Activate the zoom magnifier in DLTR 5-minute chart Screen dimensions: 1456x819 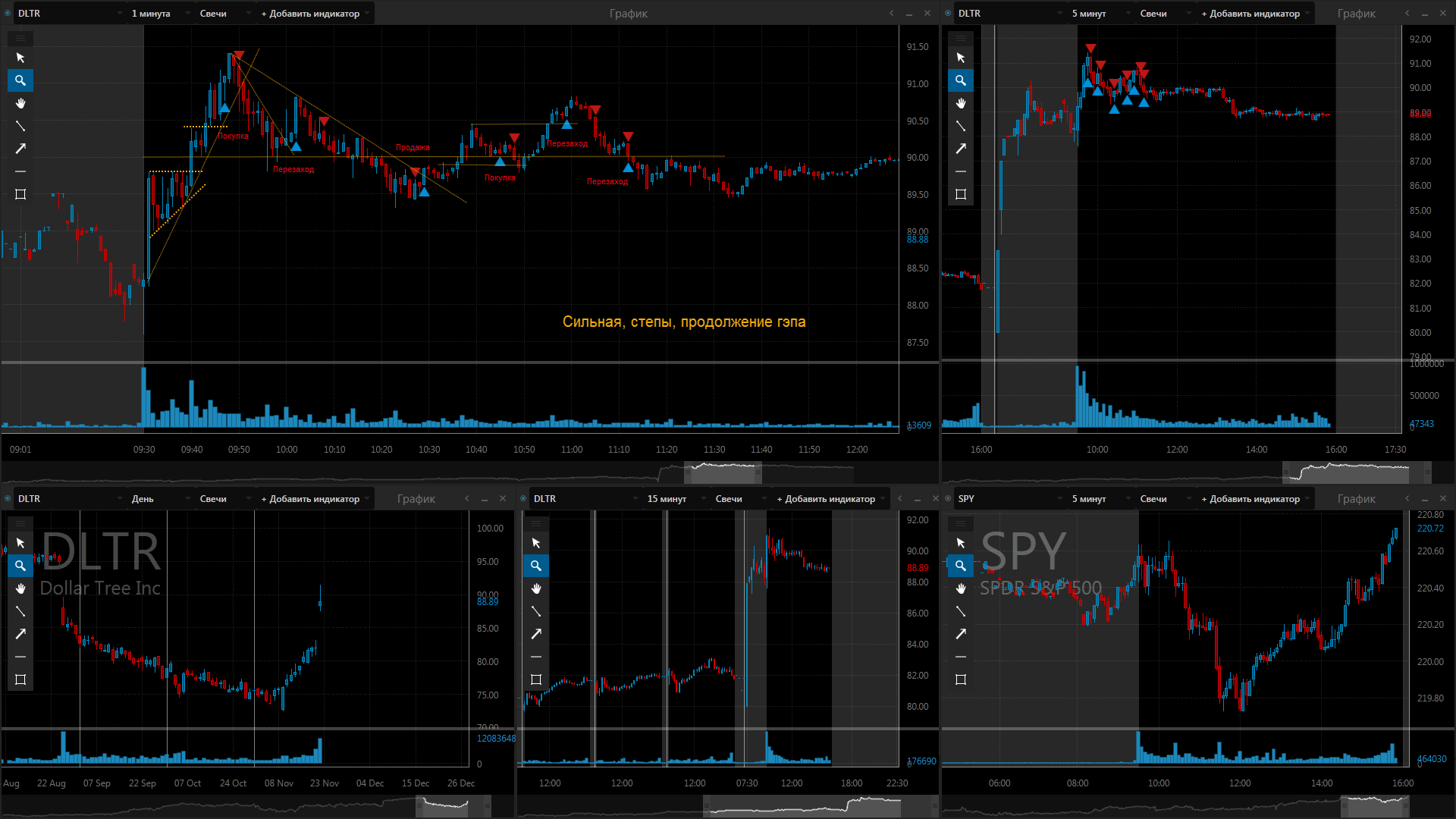point(961,80)
